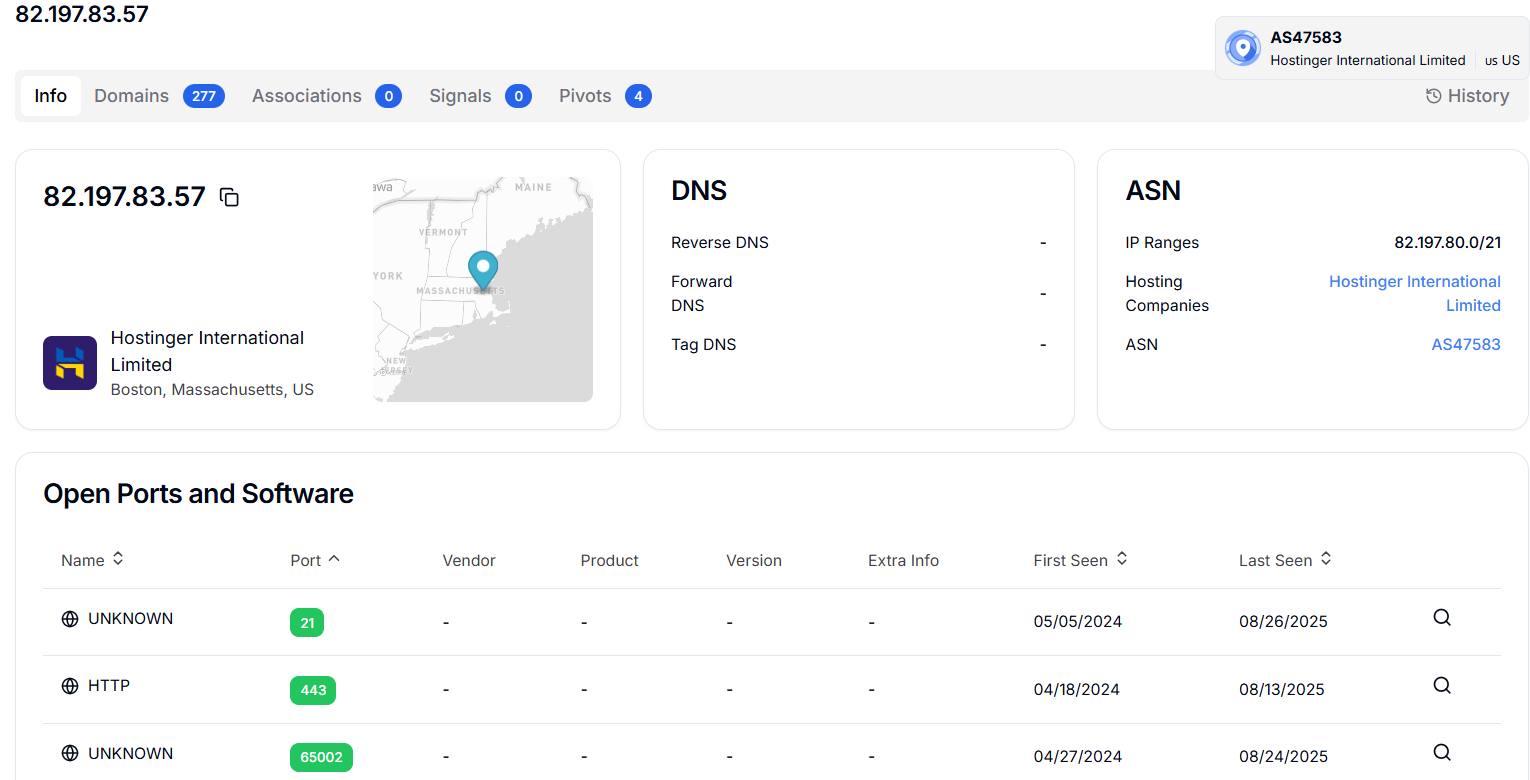Click the page title 82.197.83.57 at top
Viewport: 1530px width, 780px height.
coord(82,14)
